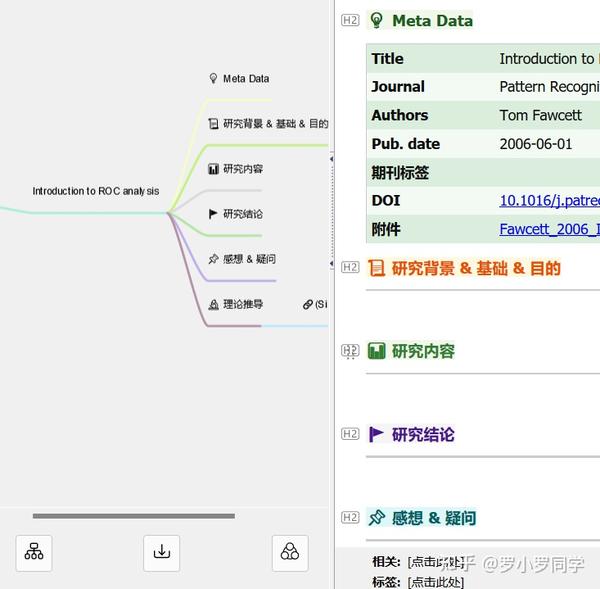The width and height of the screenshot is (600, 589).
Task: Click green chart icon in 研究内容 heading
Action: pyautogui.click(x=377, y=351)
